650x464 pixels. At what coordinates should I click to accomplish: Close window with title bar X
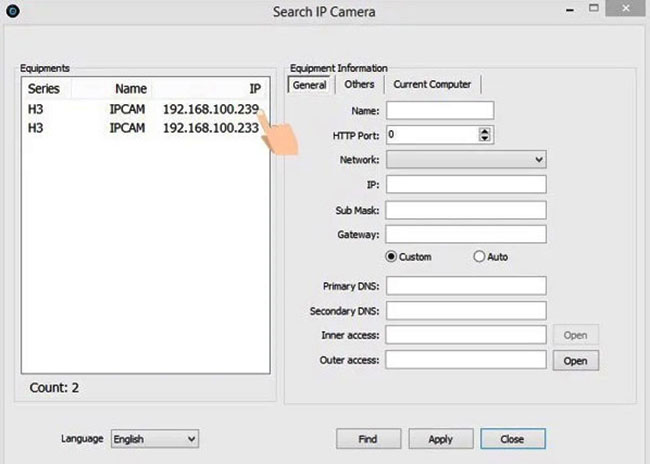[626, 8]
